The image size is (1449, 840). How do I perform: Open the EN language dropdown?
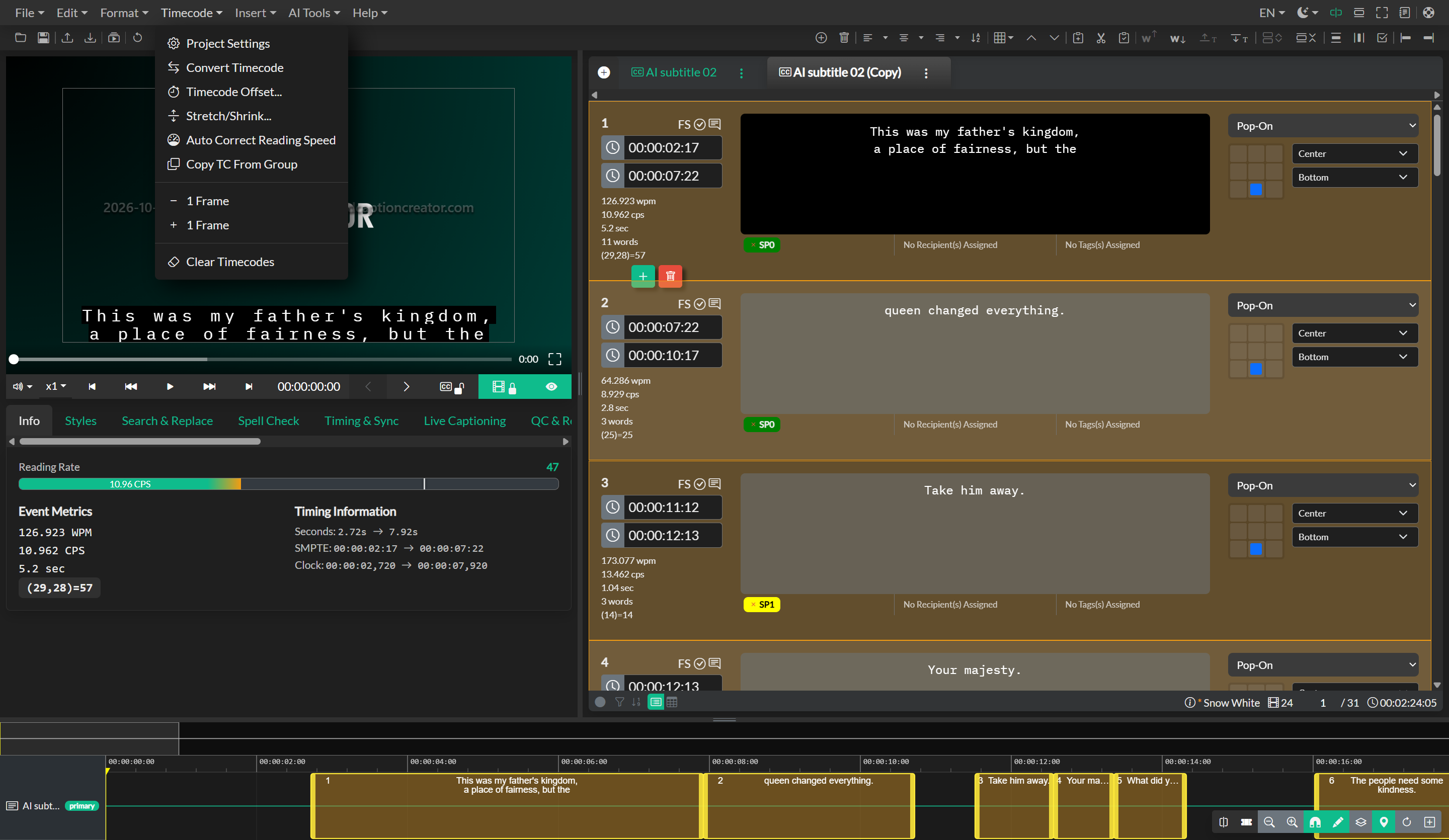[1271, 13]
